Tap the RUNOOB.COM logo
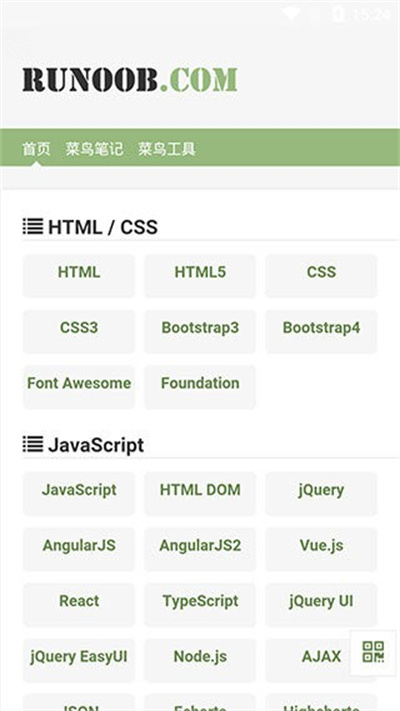Image resolution: width=400 pixels, height=711 pixels. [x=130, y=79]
